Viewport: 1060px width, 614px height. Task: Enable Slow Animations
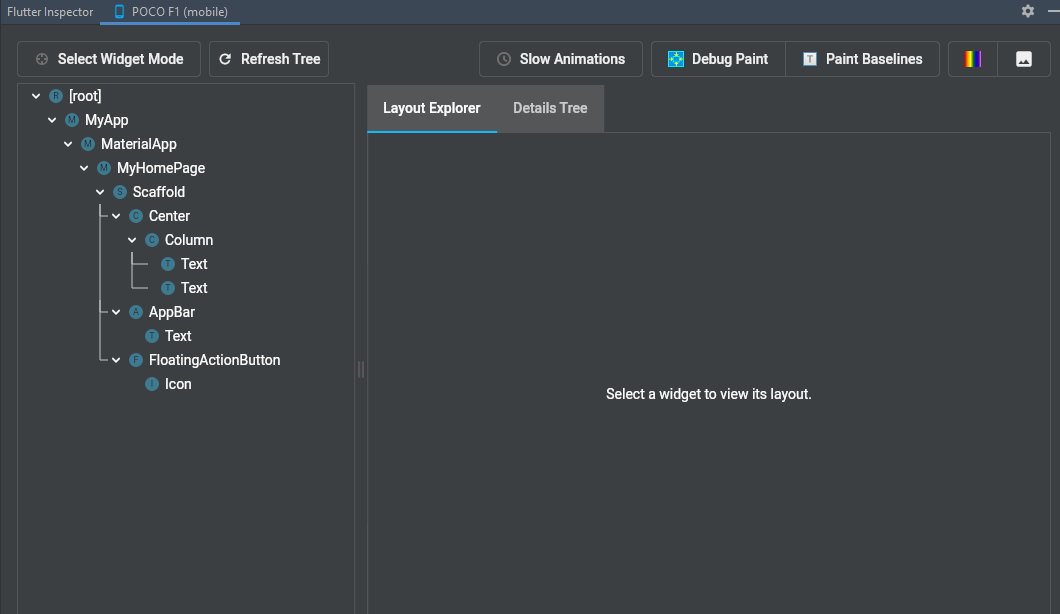(560, 59)
